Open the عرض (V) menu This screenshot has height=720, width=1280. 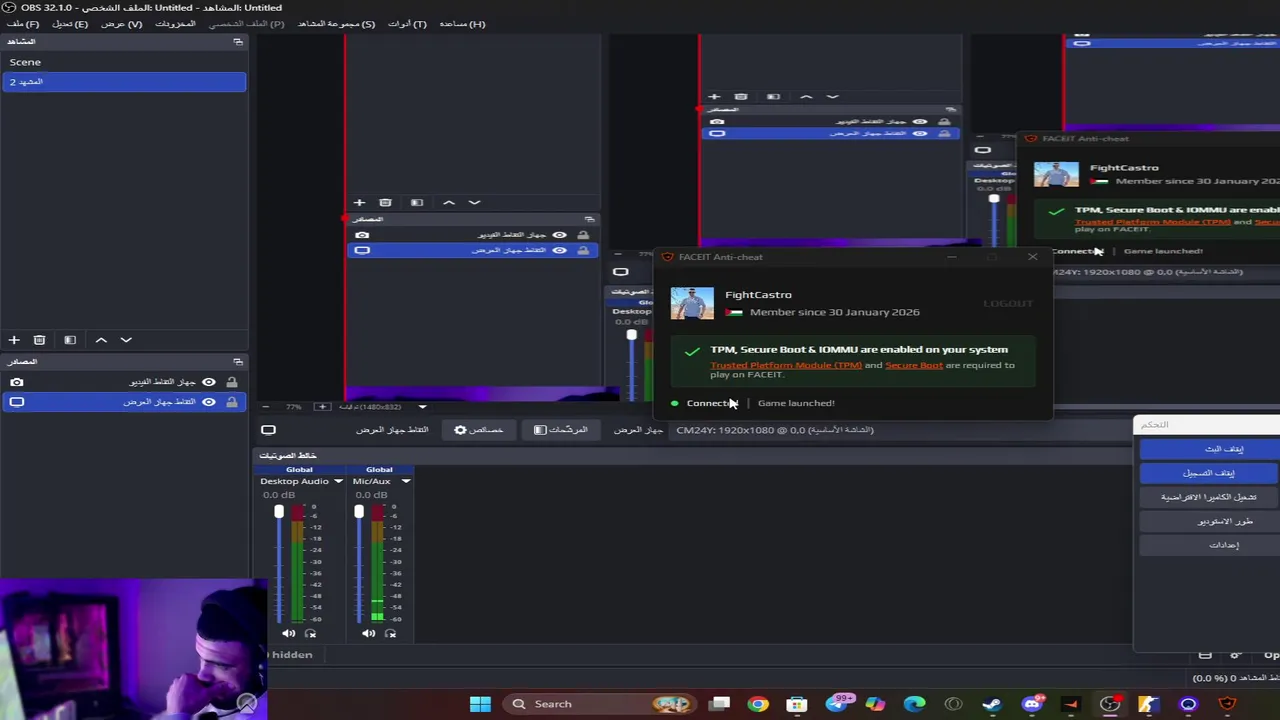point(121,24)
